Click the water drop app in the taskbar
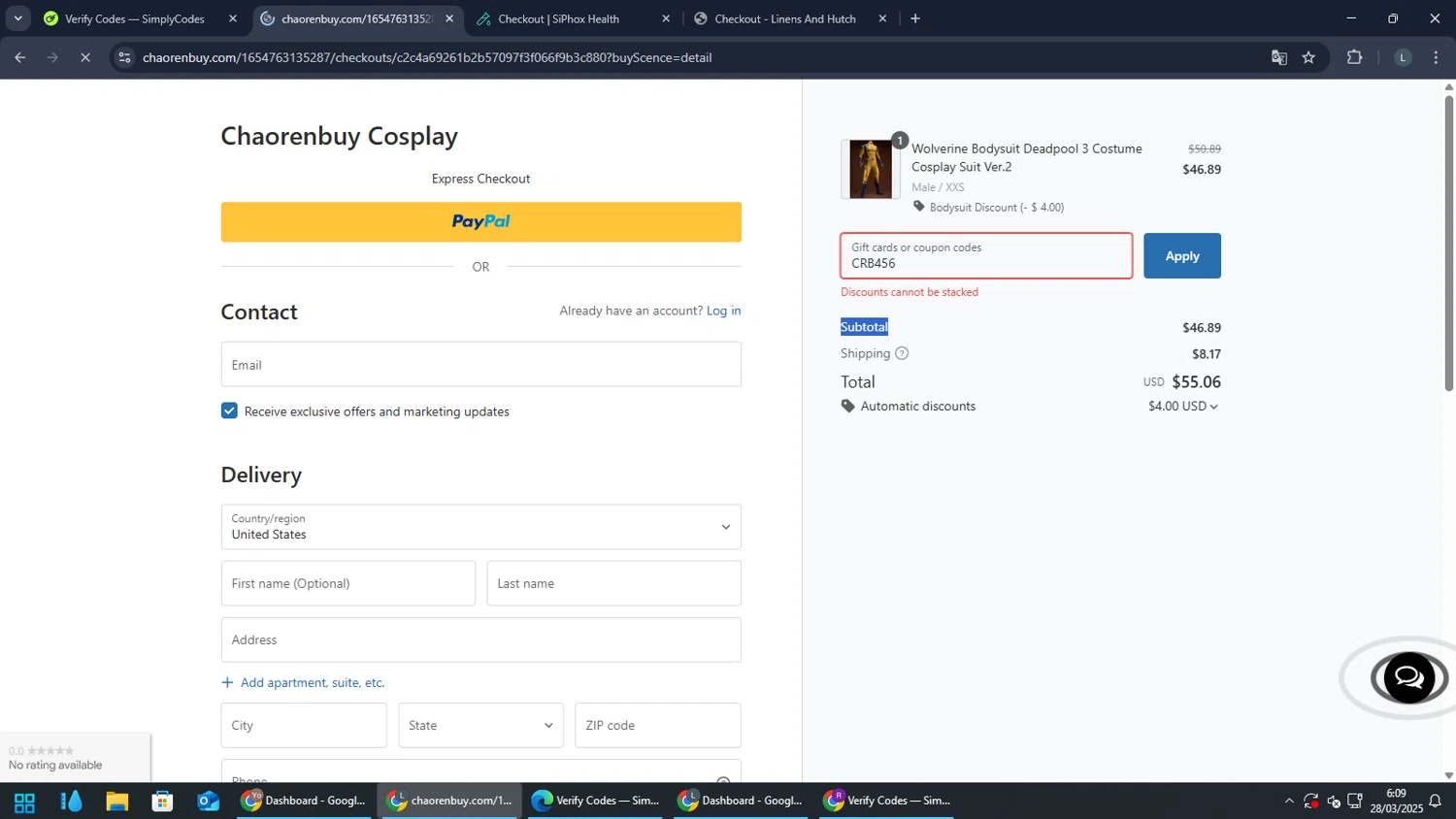The width and height of the screenshot is (1456, 819). [x=71, y=802]
